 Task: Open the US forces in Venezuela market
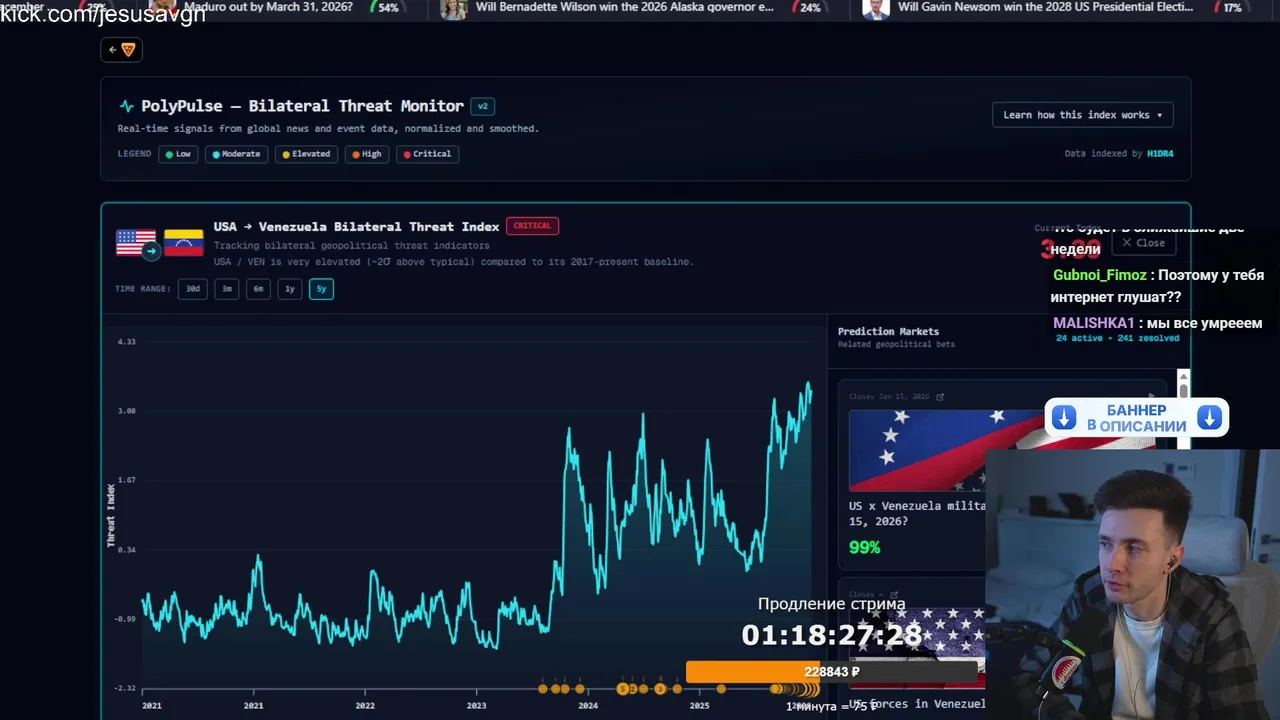pyautogui.click(x=917, y=704)
